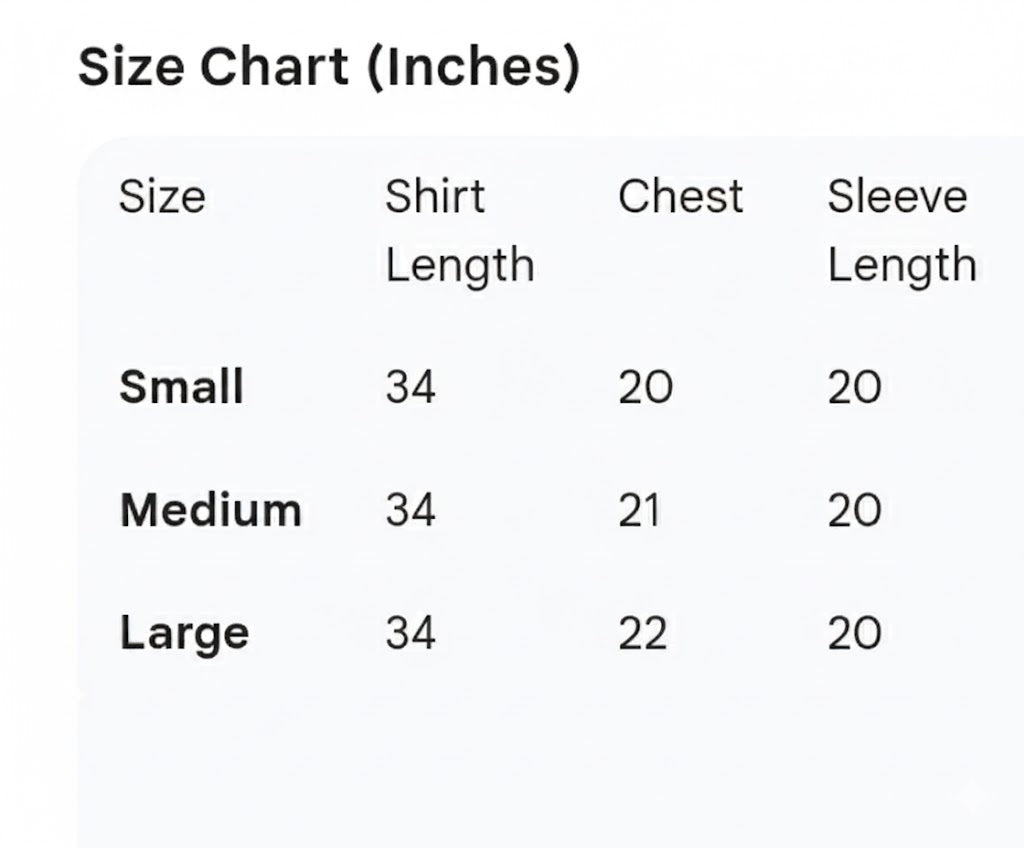The height and width of the screenshot is (848, 1024).
Task: Click the words "Size Chart" in the title
Action: tap(214, 68)
